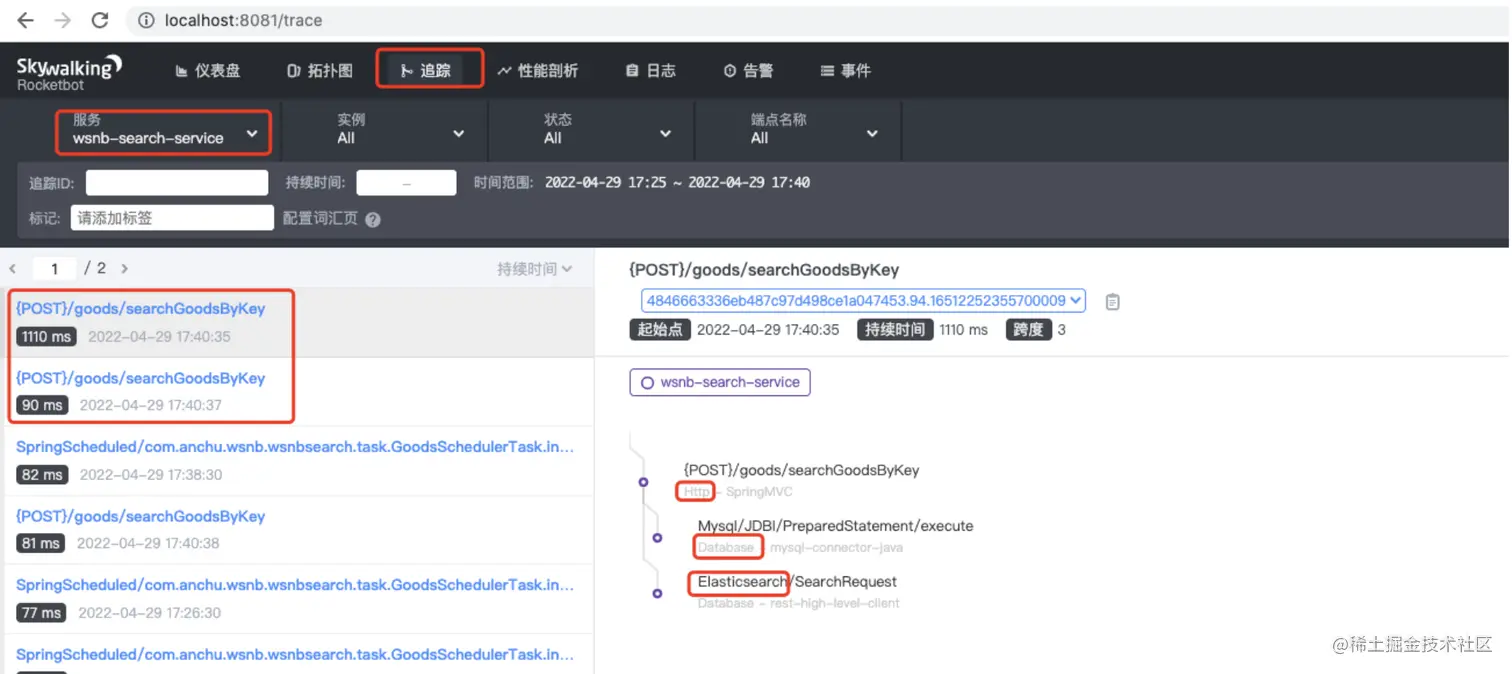
Task: Click the 82 ms duration badge
Action: 42,475
